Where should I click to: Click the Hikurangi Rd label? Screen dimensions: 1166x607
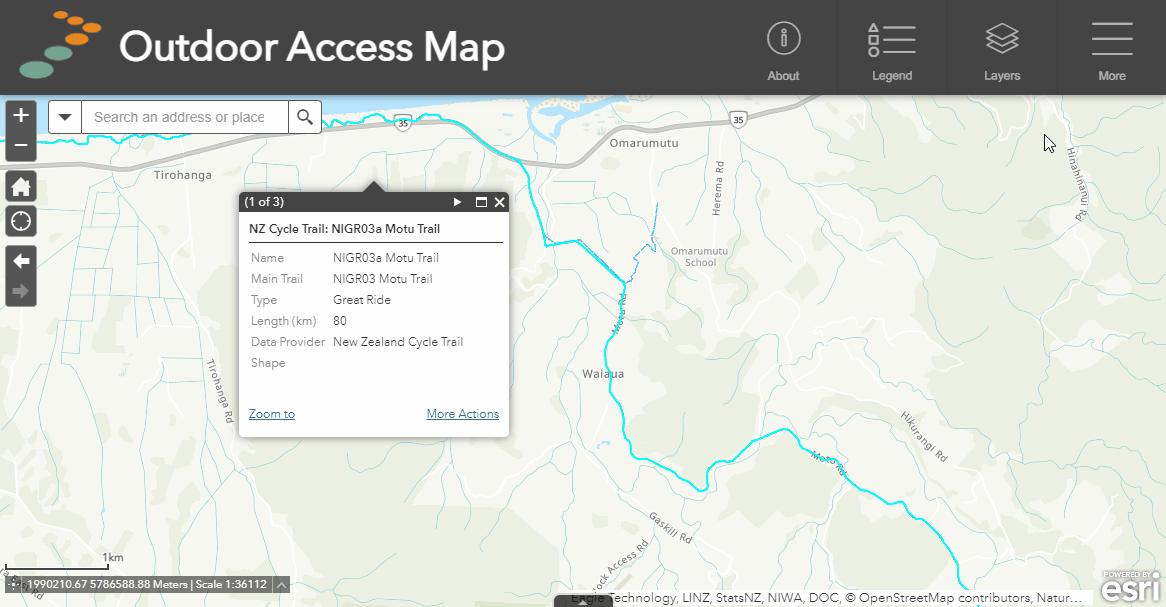point(924,436)
